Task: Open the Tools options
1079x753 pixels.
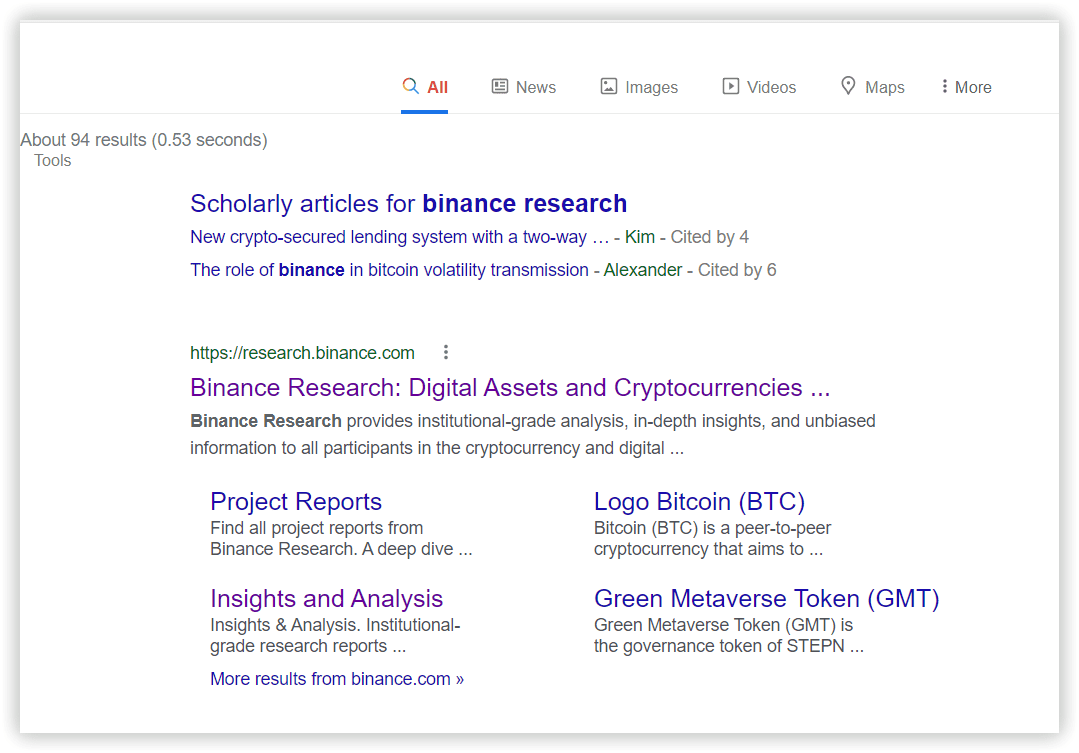Action: (x=53, y=160)
